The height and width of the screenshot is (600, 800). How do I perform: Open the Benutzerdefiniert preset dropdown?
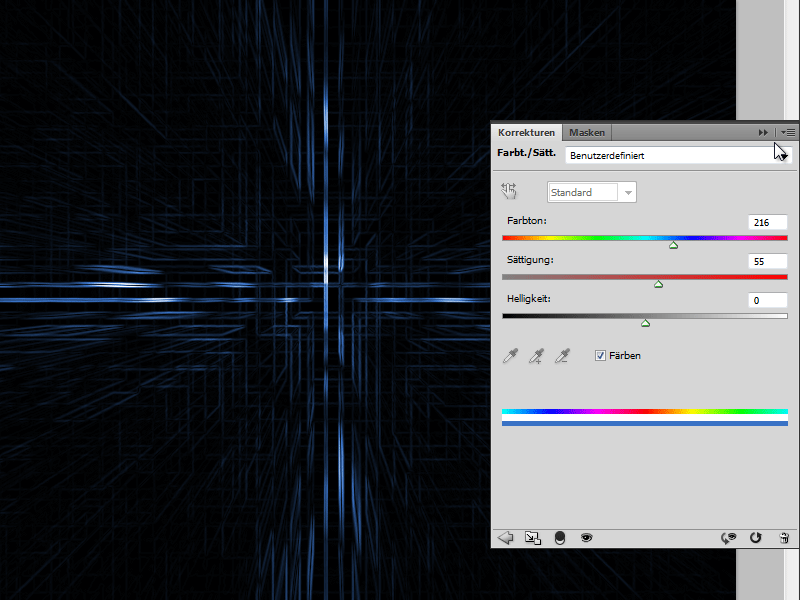(679, 155)
